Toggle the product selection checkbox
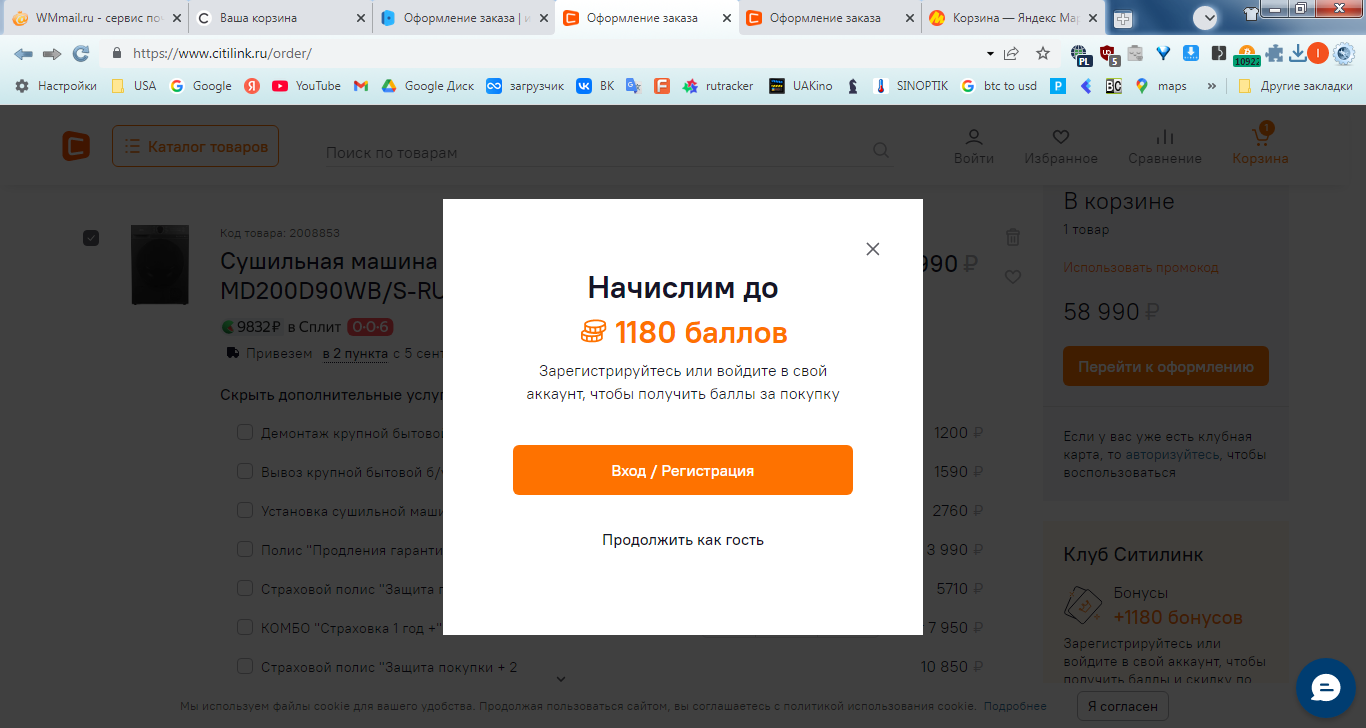This screenshot has height=728, width=1366. pos(91,237)
